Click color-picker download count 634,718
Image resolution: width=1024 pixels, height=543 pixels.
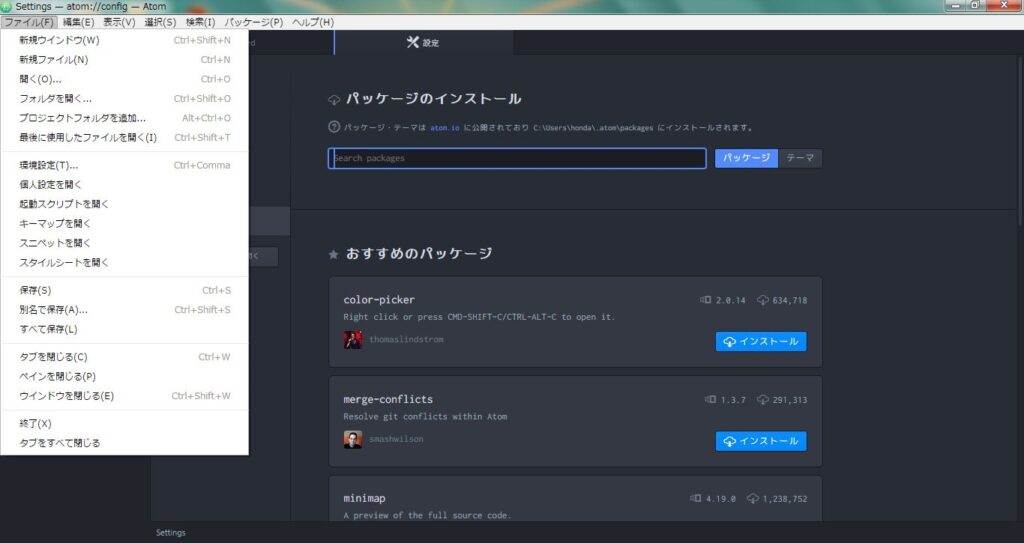tap(790, 301)
